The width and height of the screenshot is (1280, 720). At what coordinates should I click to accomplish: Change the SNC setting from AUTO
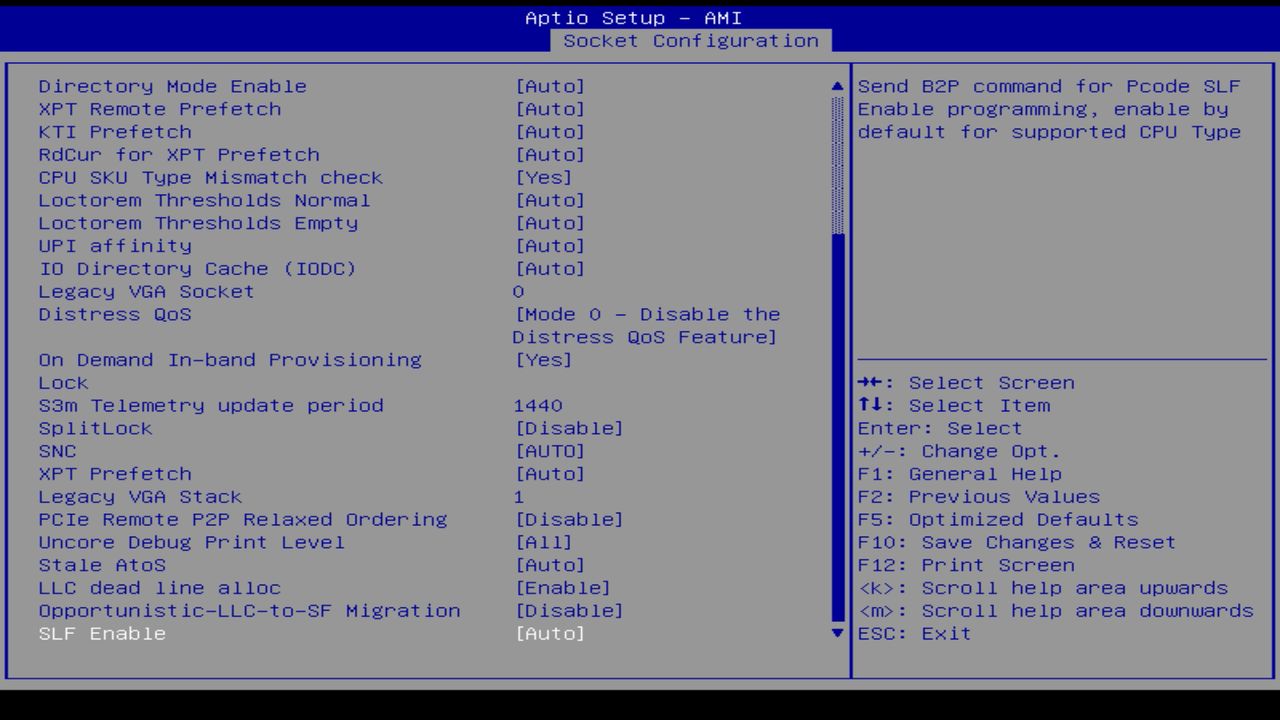tap(551, 451)
